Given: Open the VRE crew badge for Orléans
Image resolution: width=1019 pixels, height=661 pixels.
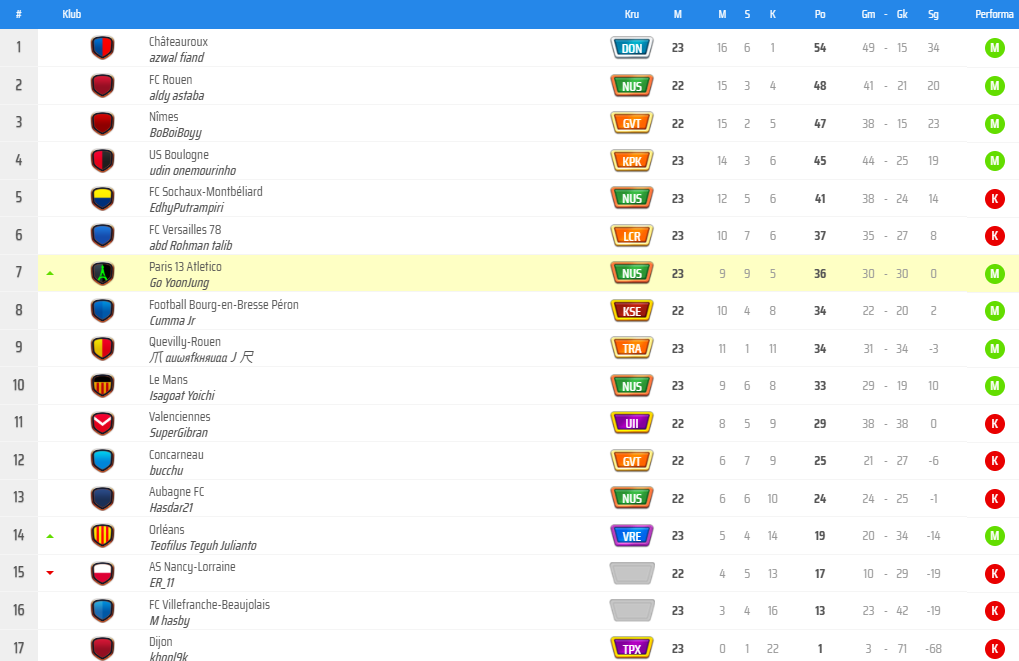Looking at the screenshot, I should (x=632, y=536).
